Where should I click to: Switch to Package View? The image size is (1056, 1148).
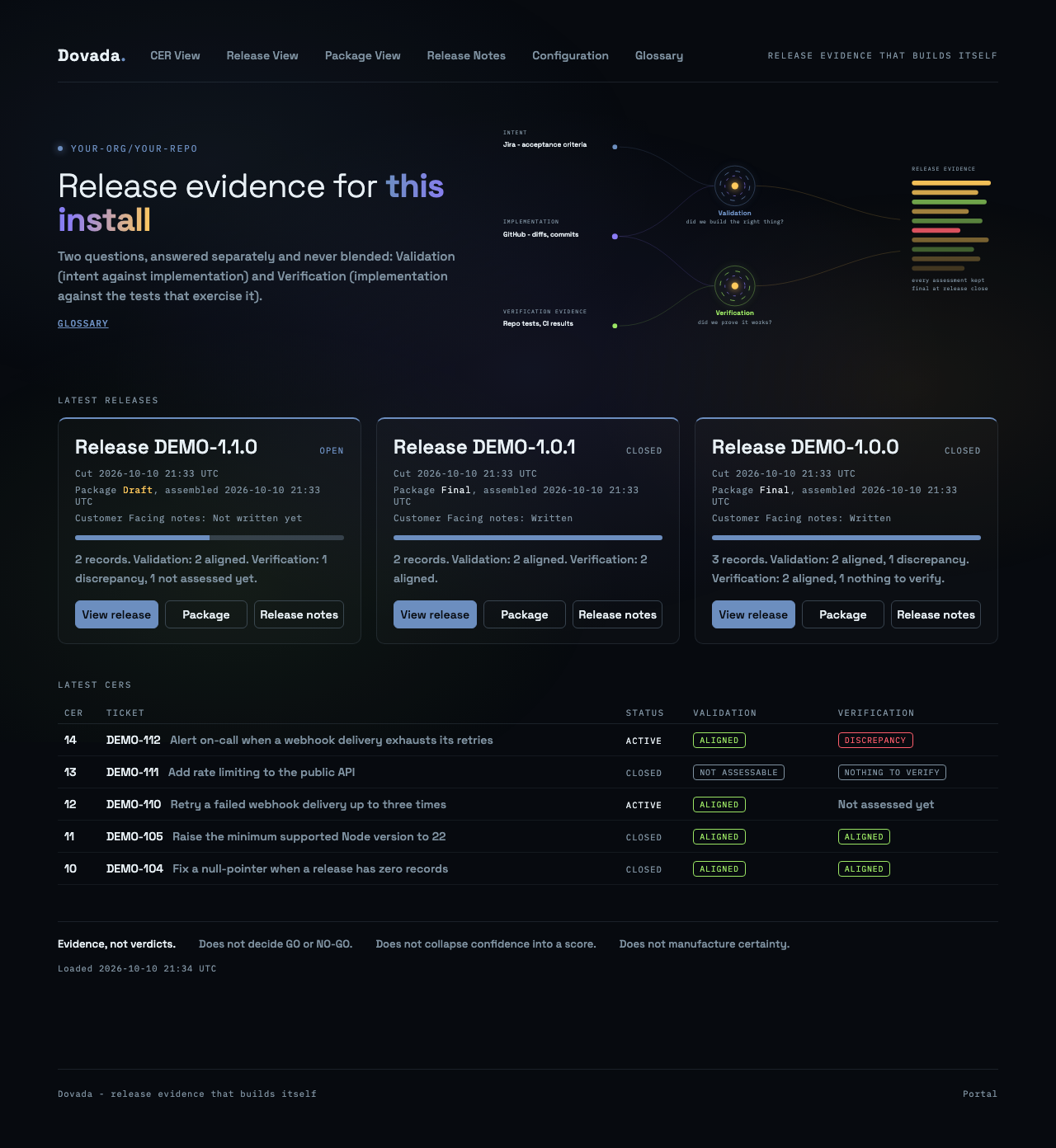363,55
